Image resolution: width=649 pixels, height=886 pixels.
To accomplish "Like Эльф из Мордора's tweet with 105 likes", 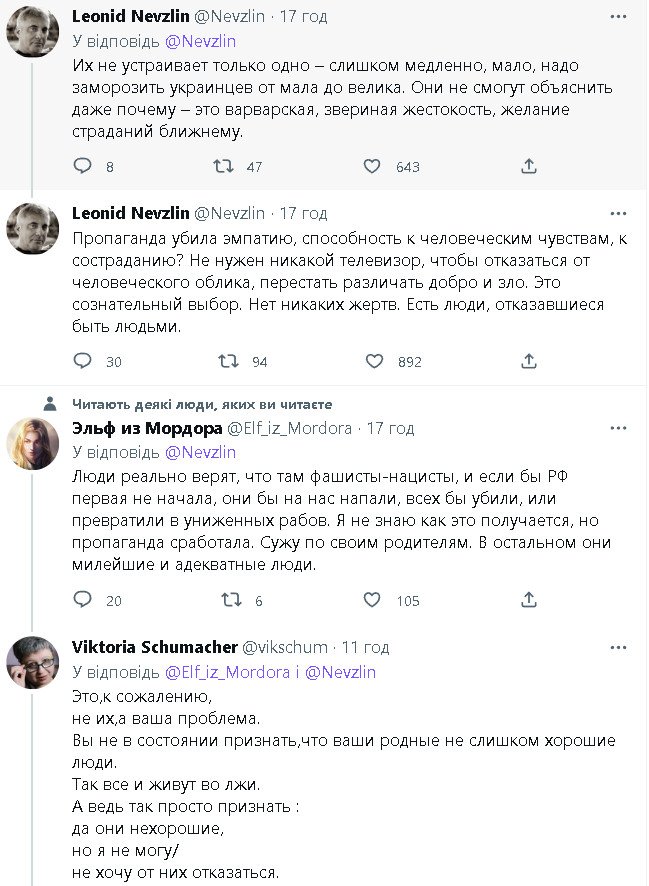I will tap(372, 600).
